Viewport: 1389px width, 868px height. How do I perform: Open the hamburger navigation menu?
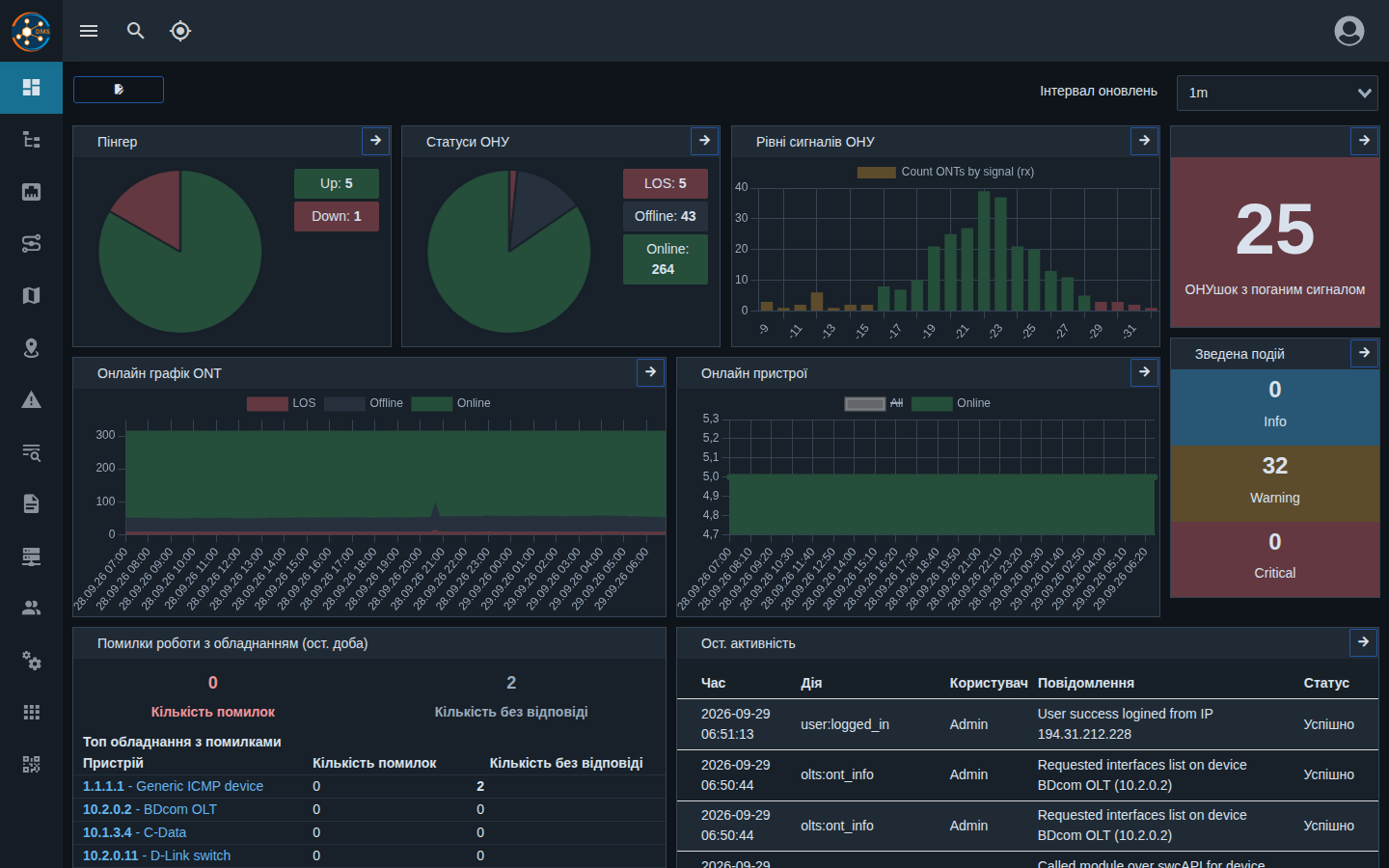pyautogui.click(x=89, y=31)
